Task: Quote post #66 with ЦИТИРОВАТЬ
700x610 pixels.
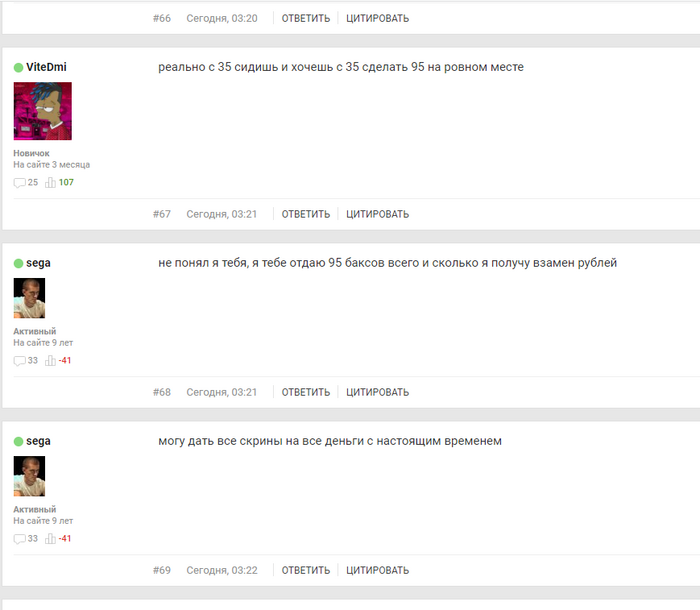Action: 378,18
